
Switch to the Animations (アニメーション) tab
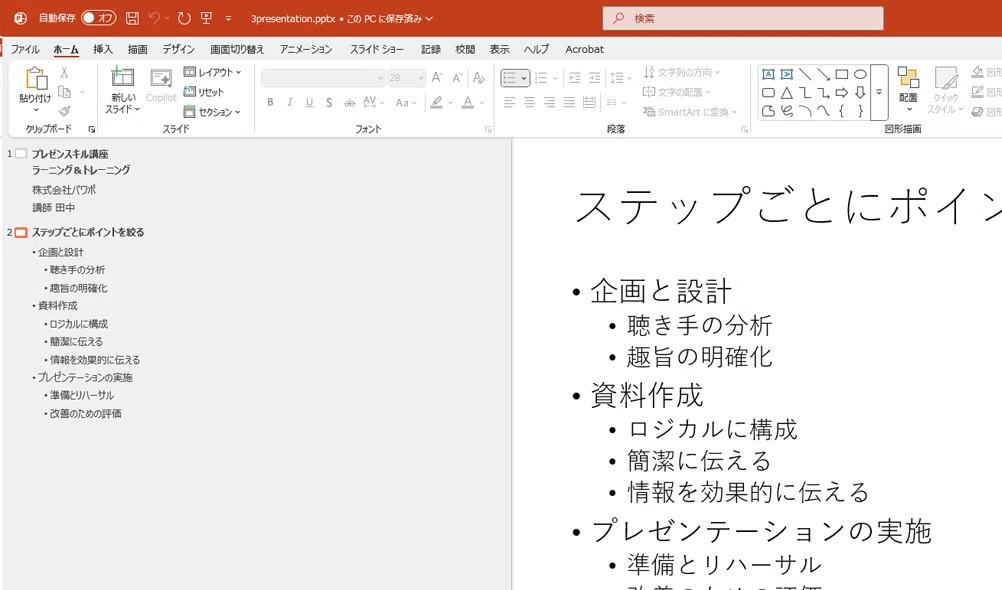[305, 49]
